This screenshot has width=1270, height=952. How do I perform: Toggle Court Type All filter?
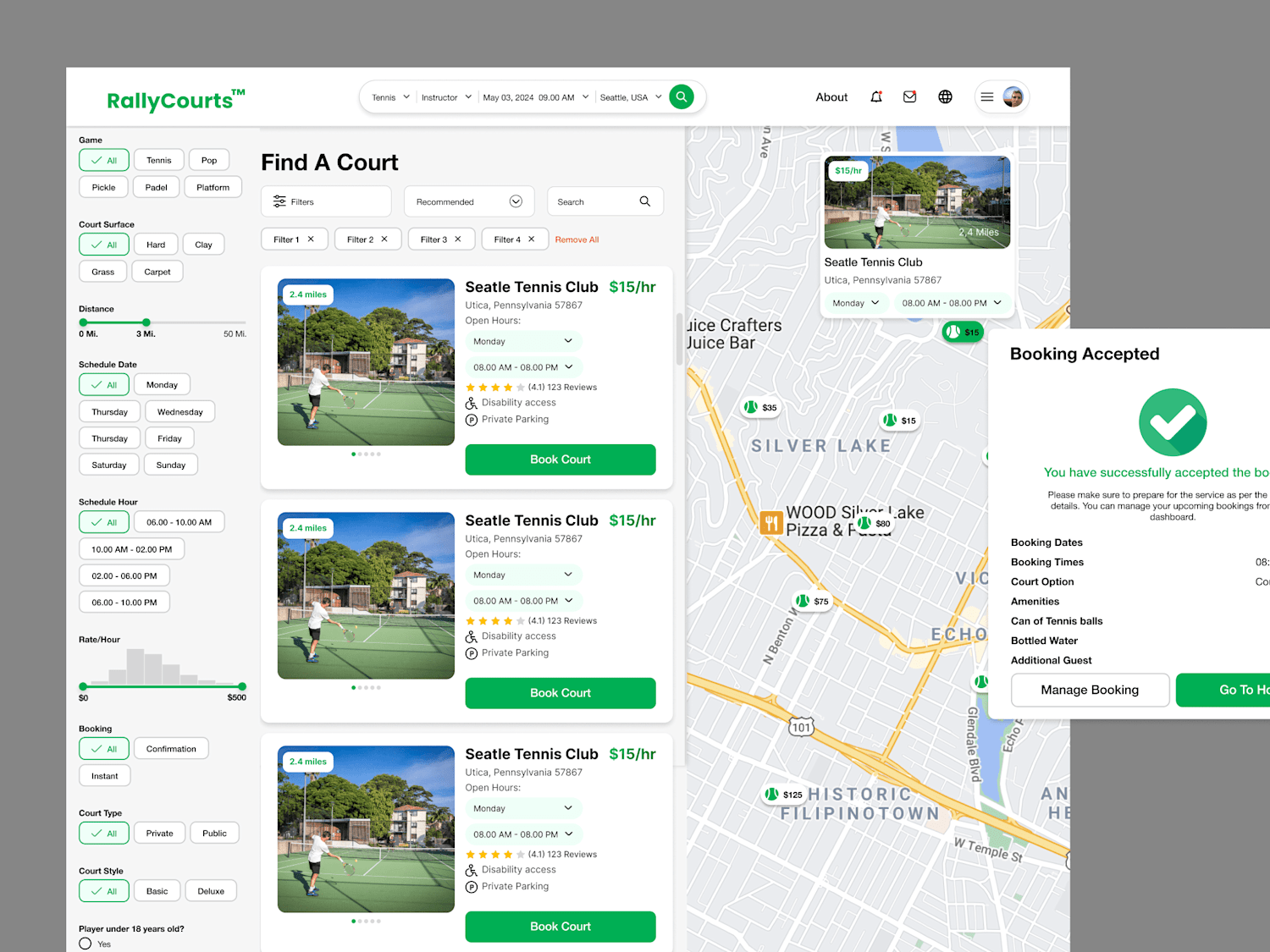pos(104,834)
